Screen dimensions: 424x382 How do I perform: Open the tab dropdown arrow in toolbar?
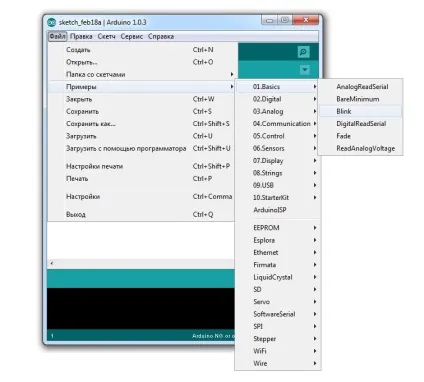305,70
